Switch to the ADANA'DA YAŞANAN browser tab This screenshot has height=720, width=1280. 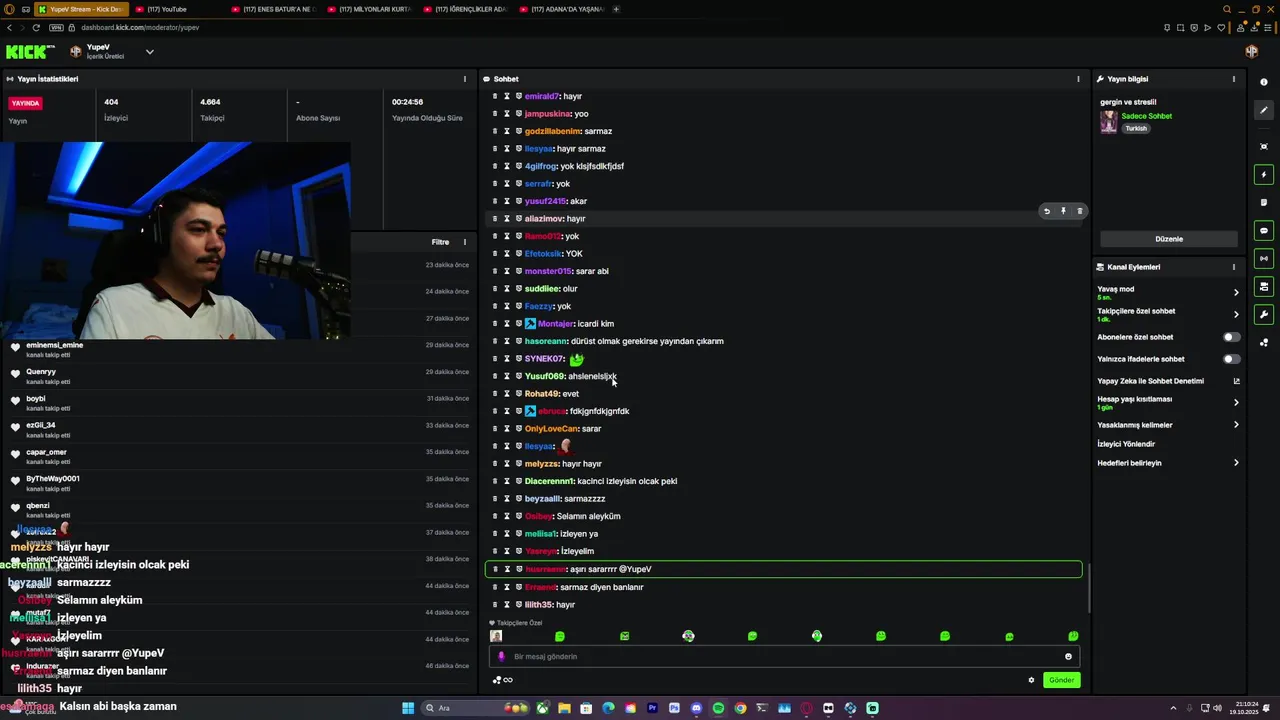pyautogui.click(x=560, y=9)
